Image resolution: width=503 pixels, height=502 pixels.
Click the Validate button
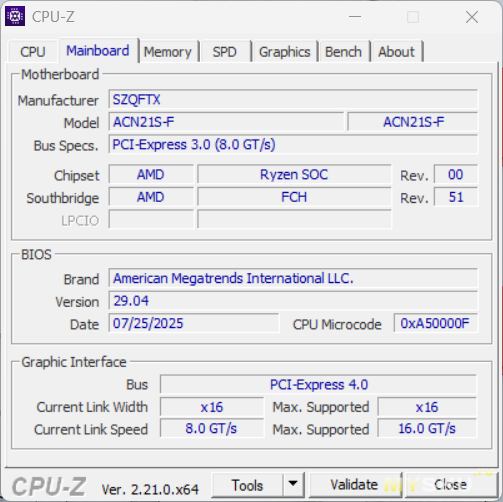click(x=354, y=484)
